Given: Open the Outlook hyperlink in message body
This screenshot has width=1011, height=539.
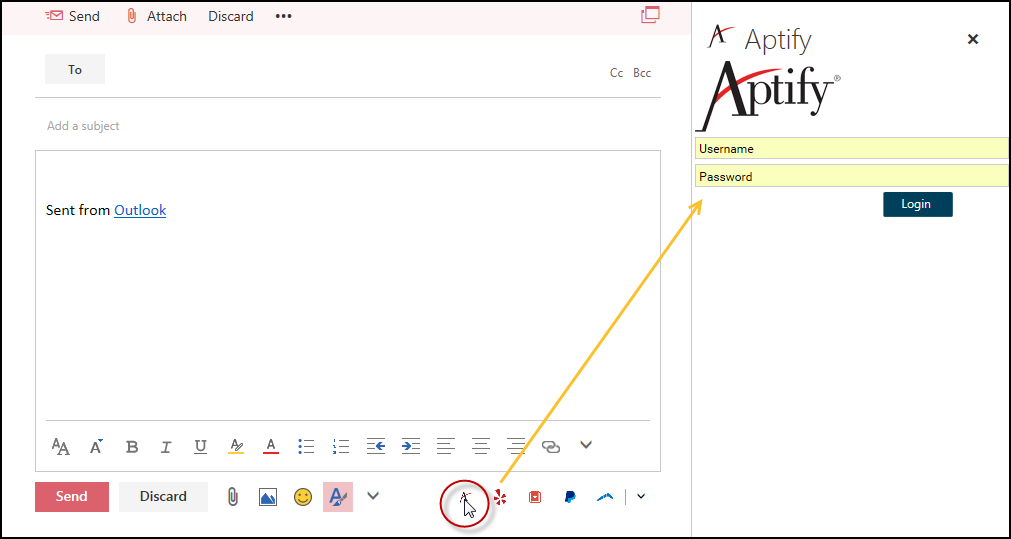Looking at the screenshot, I should click(x=140, y=210).
